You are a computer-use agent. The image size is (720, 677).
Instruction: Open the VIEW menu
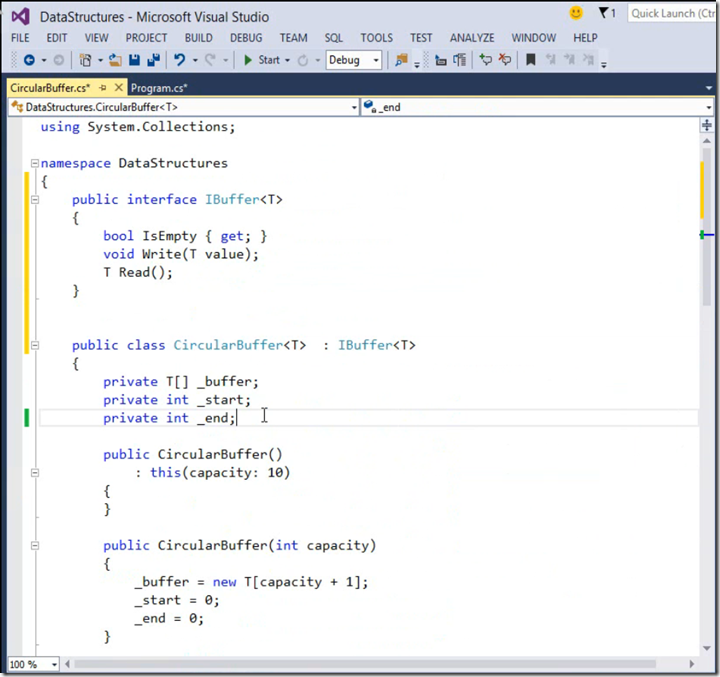[x=96, y=38]
